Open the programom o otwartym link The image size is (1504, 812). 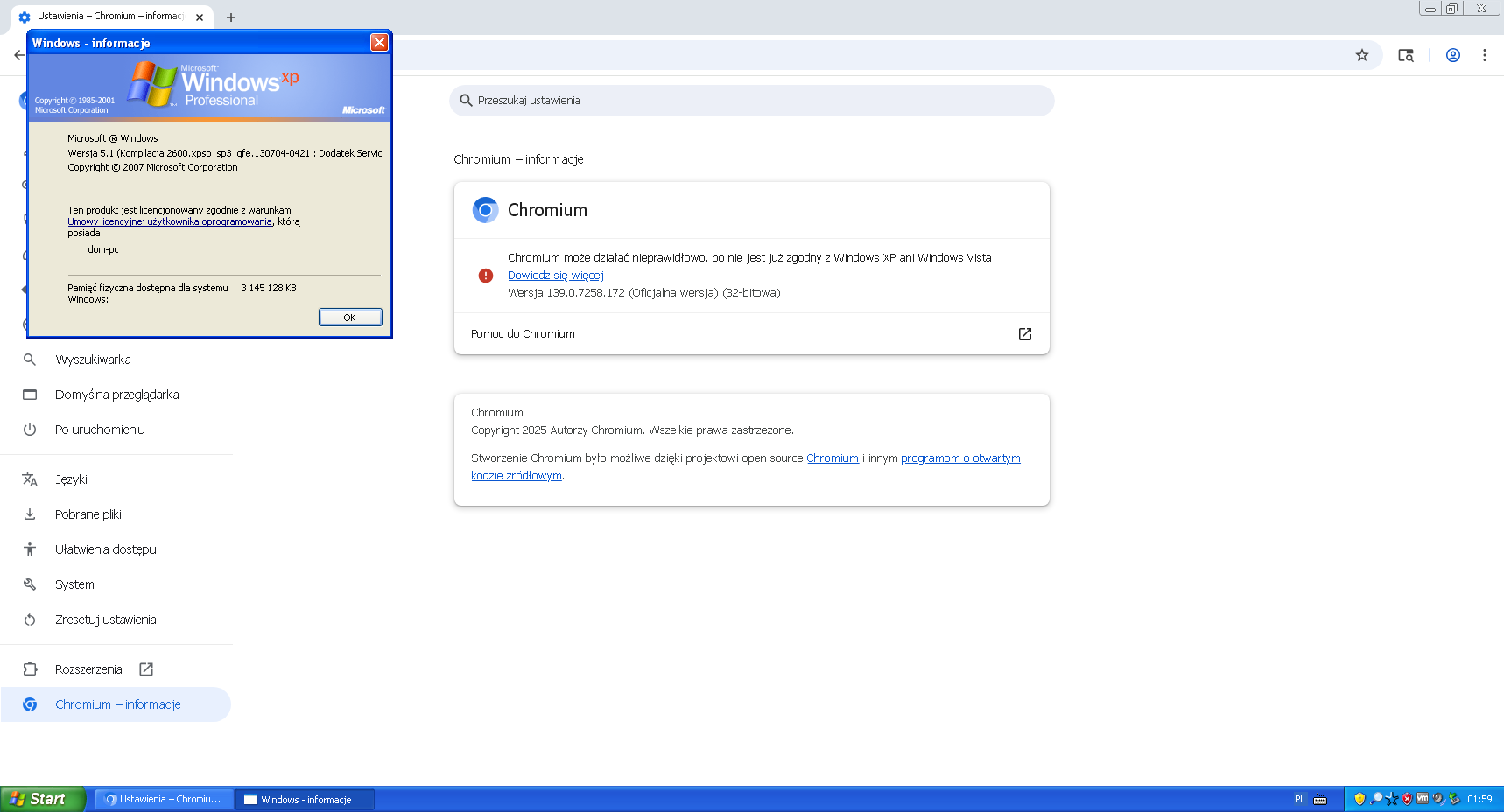click(x=960, y=458)
